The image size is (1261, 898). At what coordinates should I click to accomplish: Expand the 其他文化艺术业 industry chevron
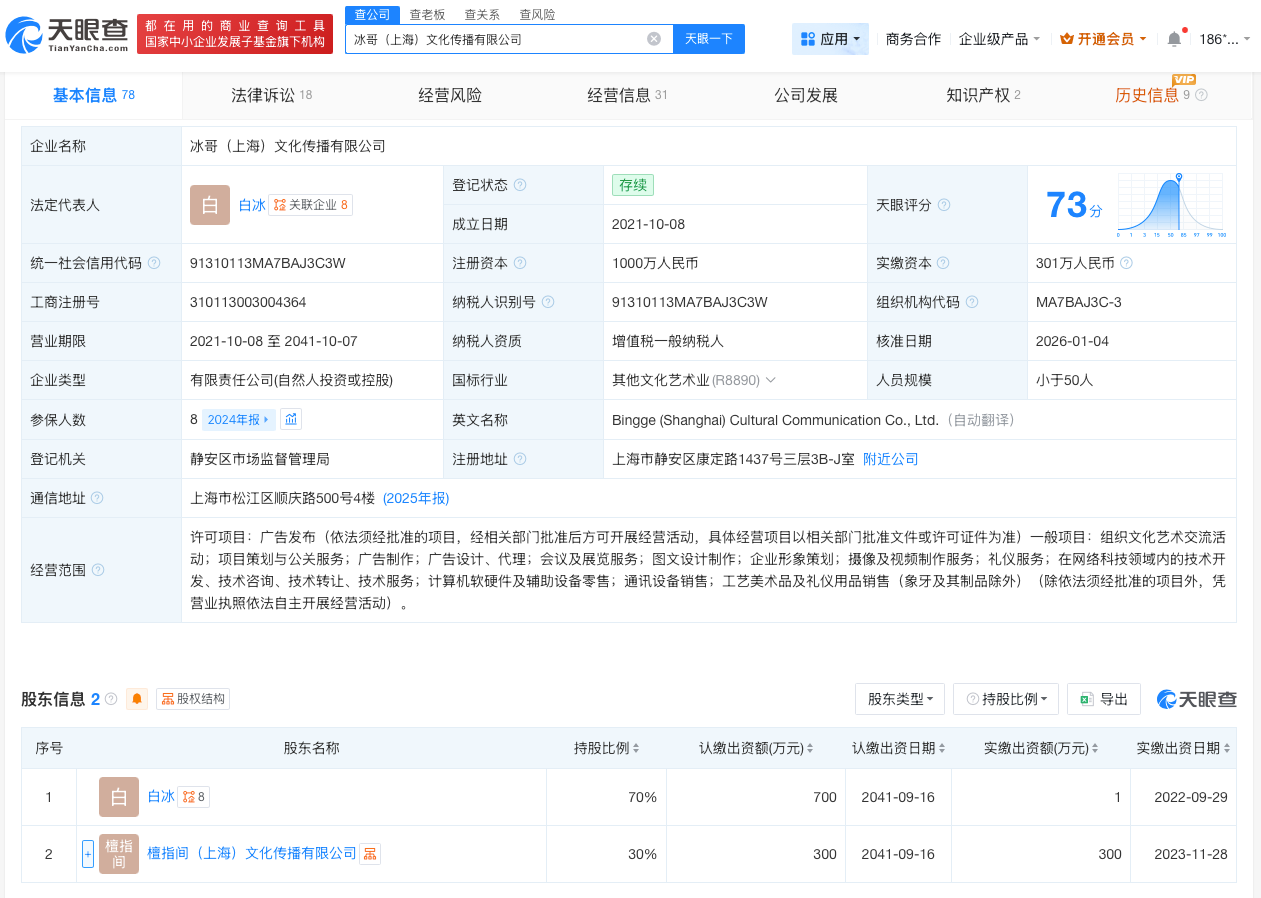tap(771, 380)
